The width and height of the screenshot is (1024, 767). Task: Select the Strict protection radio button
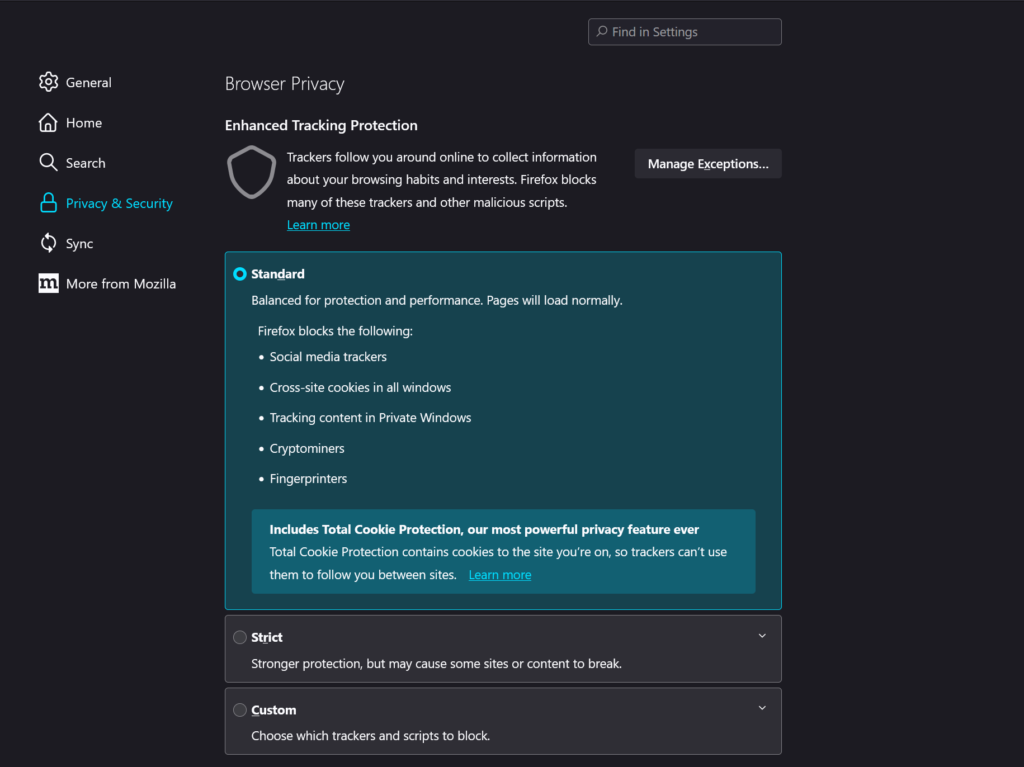tap(240, 637)
